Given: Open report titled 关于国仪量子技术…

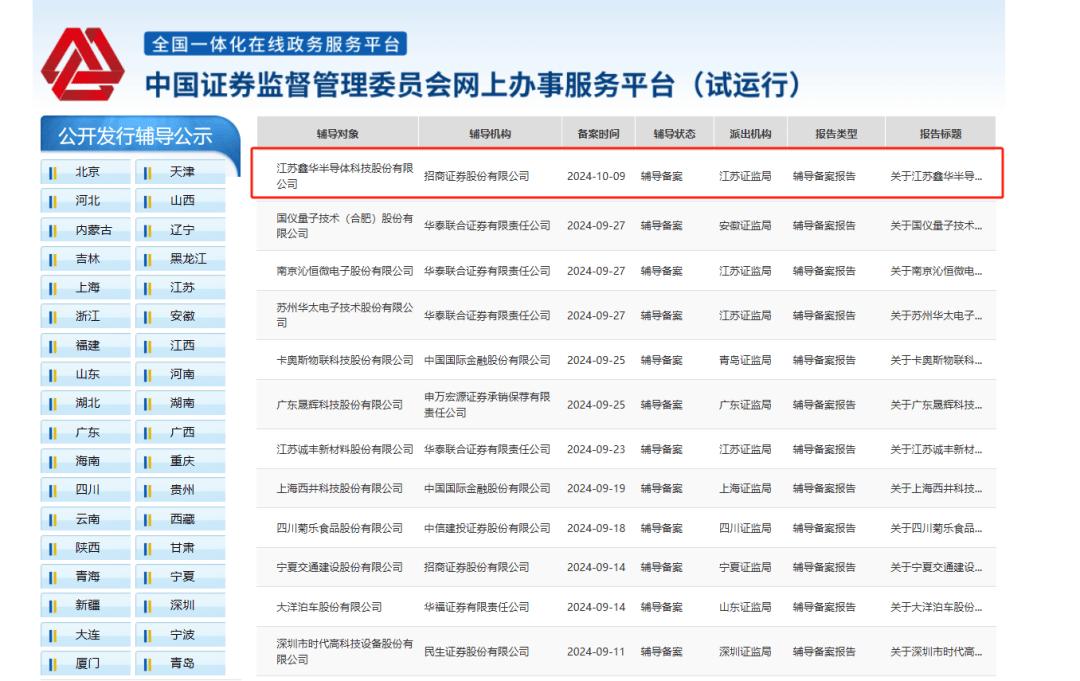Looking at the screenshot, I should pyautogui.click(x=936, y=226).
